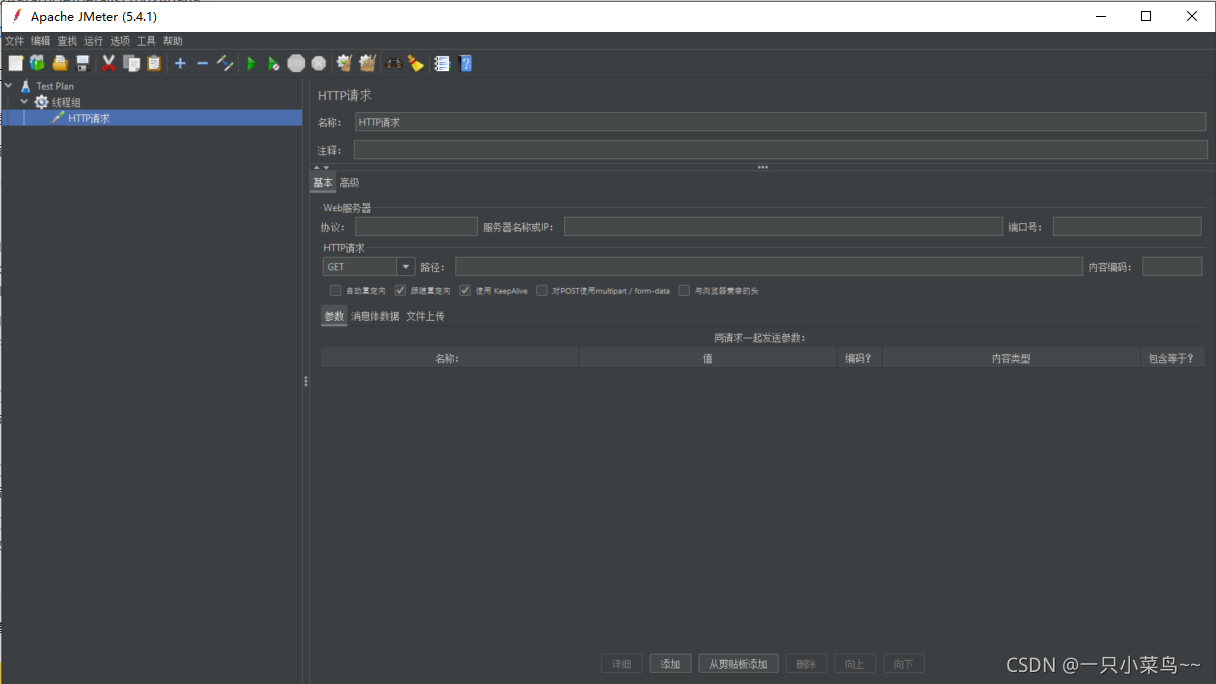The image size is (1216, 684).
Task: Click the 服务器名称或IP input field
Action: tap(783, 227)
